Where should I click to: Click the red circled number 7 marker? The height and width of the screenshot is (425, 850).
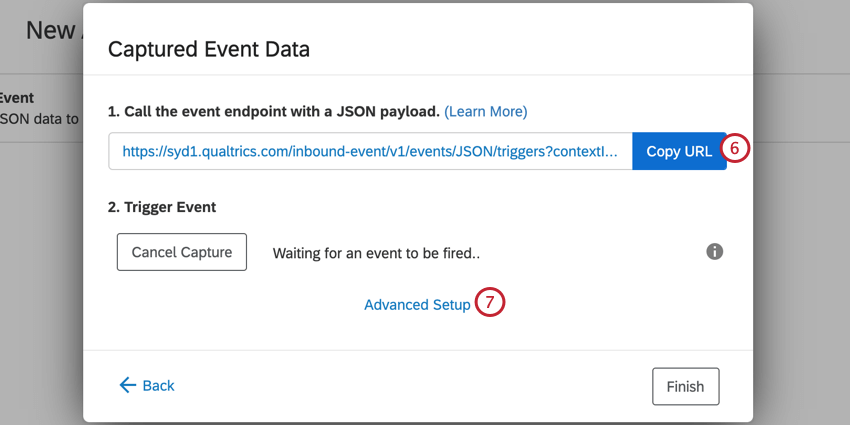pyautogui.click(x=490, y=302)
